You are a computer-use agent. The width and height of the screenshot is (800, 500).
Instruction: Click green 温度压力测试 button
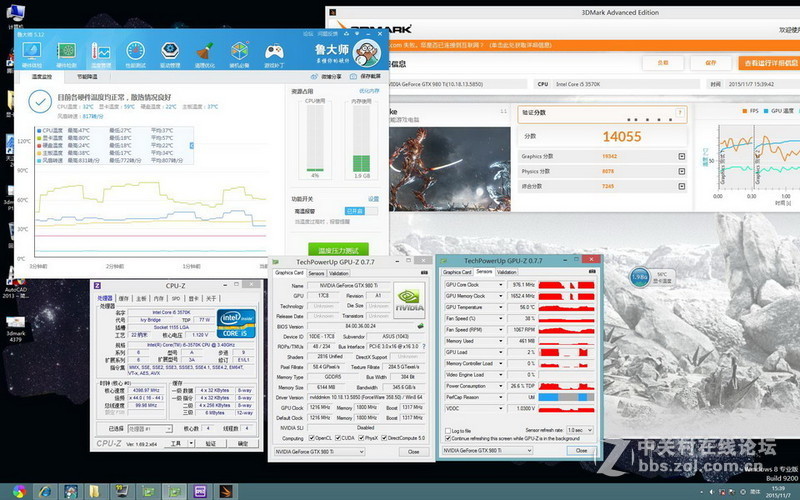pos(338,250)
